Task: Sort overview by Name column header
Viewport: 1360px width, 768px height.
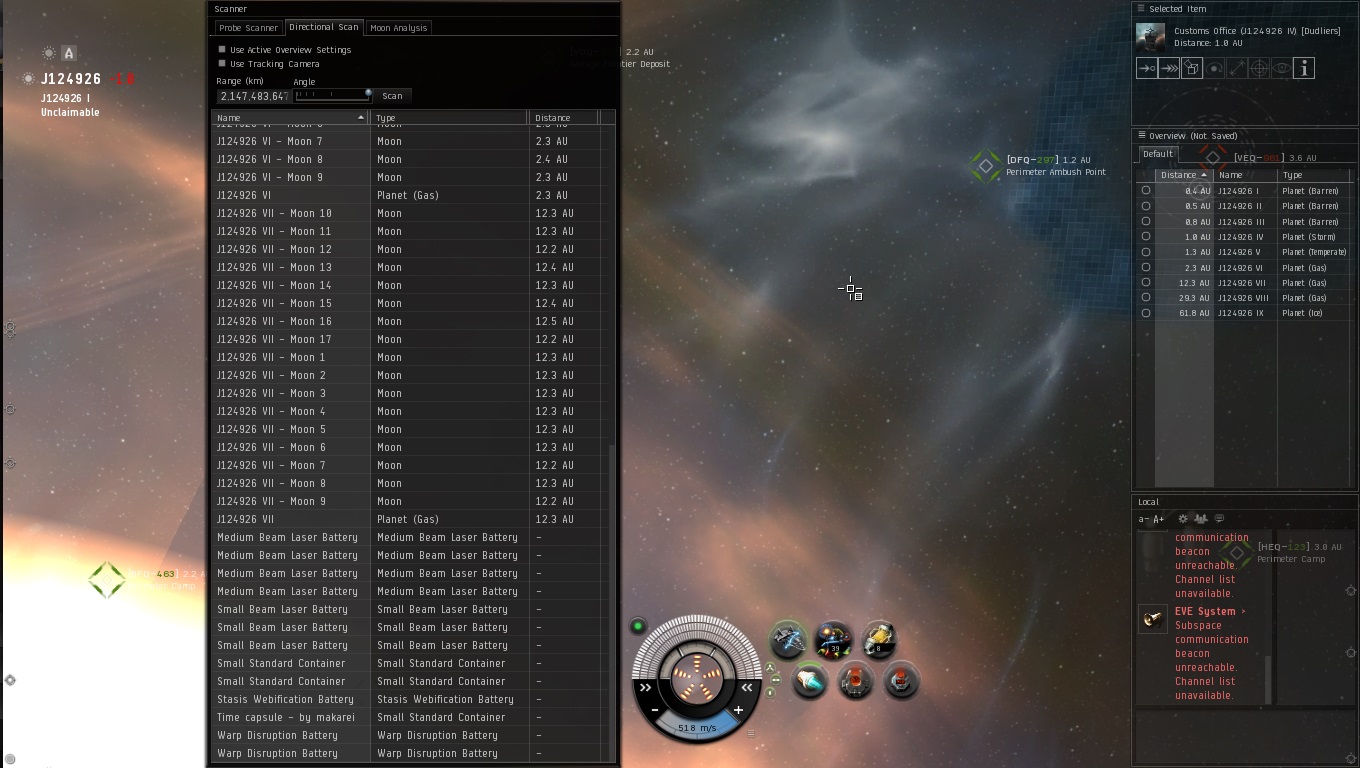Action: 1245,175
